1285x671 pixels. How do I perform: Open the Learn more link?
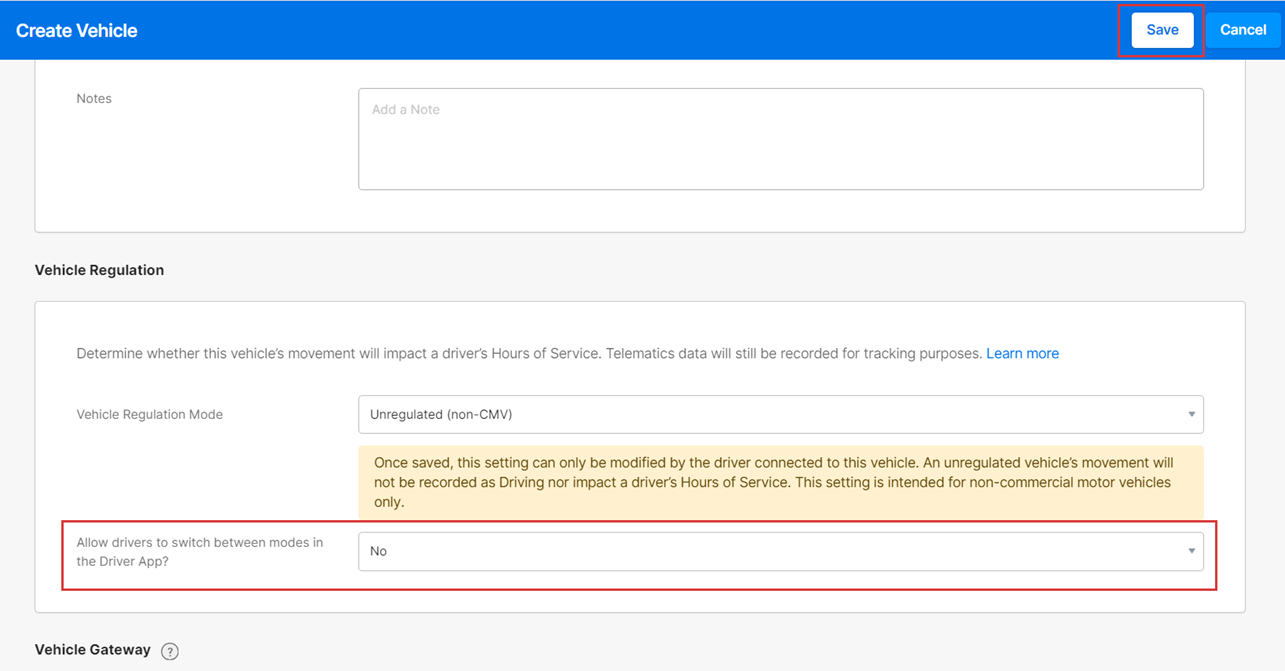pos(1022,353)
